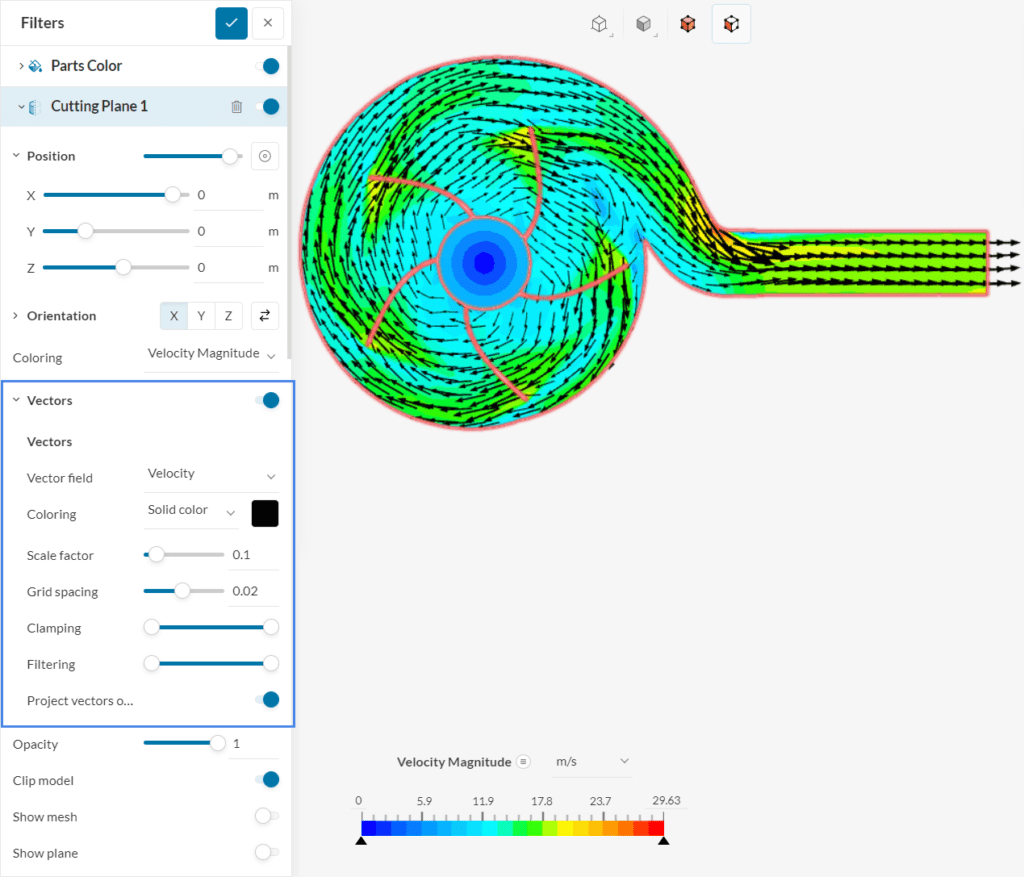The width and height of the screenshot is (1024, 877).
Task: Open the Vector field Velocity dropdown
Action: [x=211, y=473]
